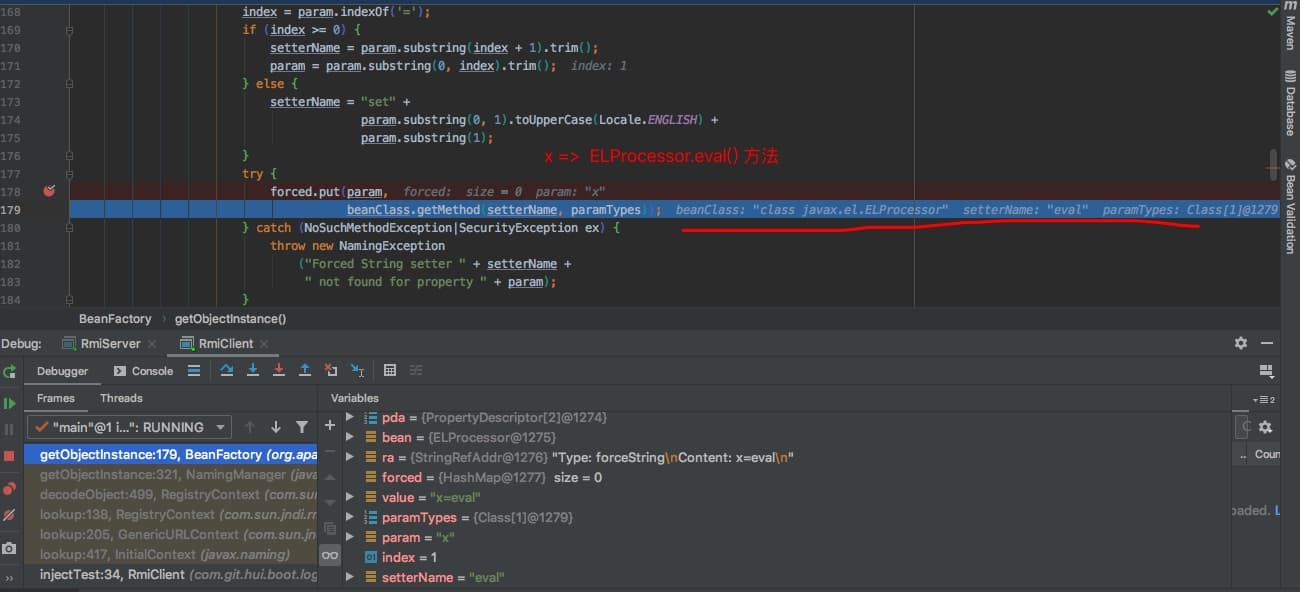Expand the bean ELProcessor variable
This screenshot has height=592, width=1300.
coord(349,437)
